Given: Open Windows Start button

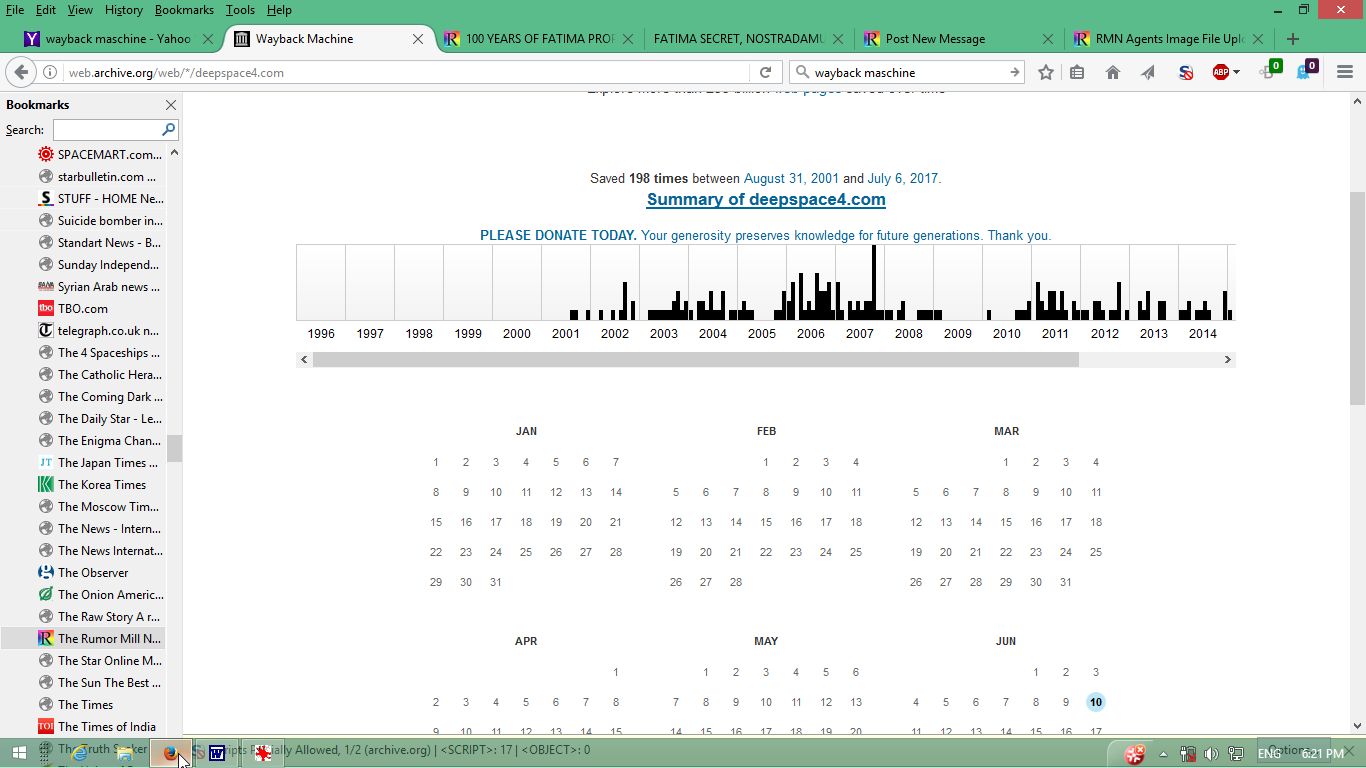Looking at the screenshot, I should click(20, 754).
